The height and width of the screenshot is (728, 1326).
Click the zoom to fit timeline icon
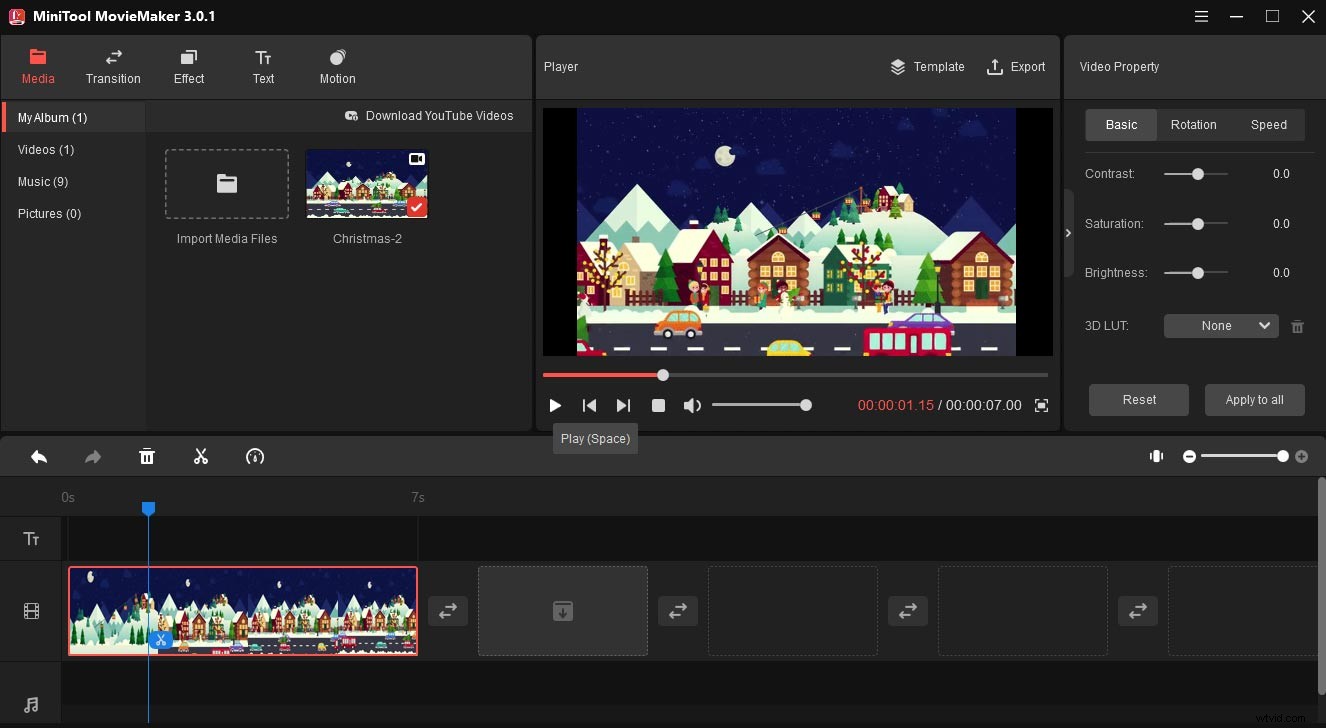[x=1156, y=456]
